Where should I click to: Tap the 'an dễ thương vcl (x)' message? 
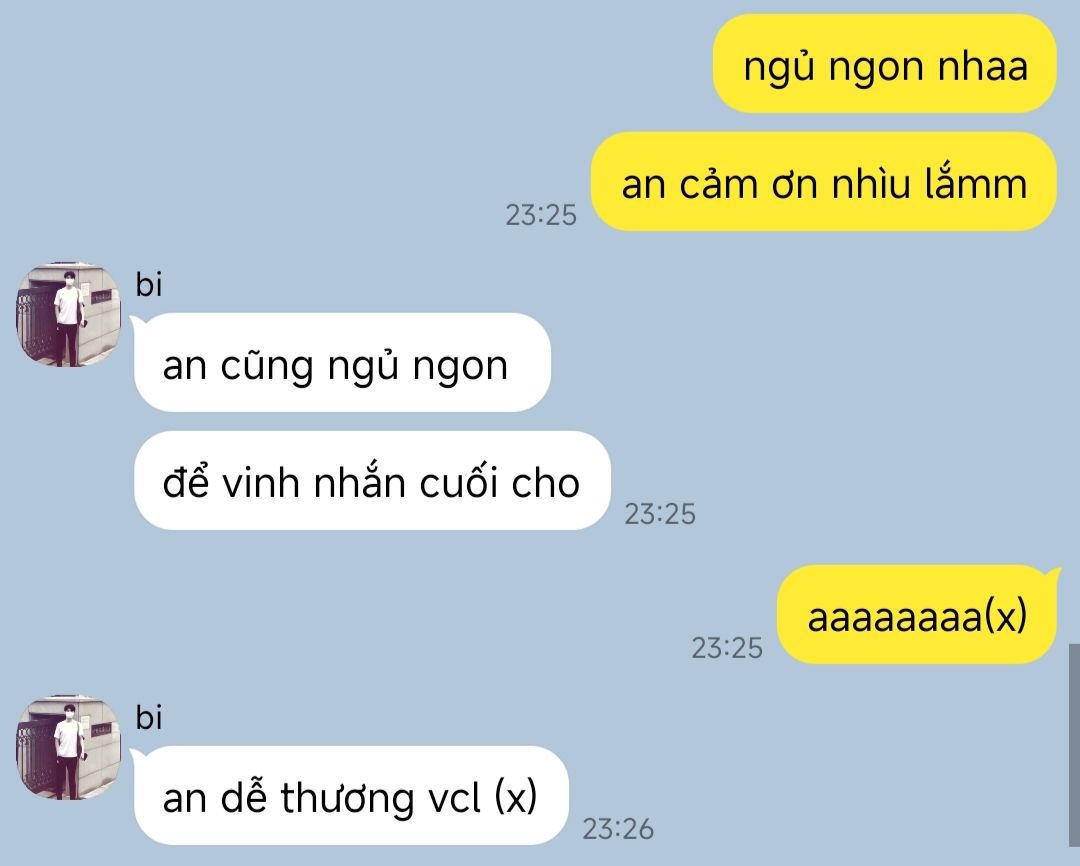(351, 796)
